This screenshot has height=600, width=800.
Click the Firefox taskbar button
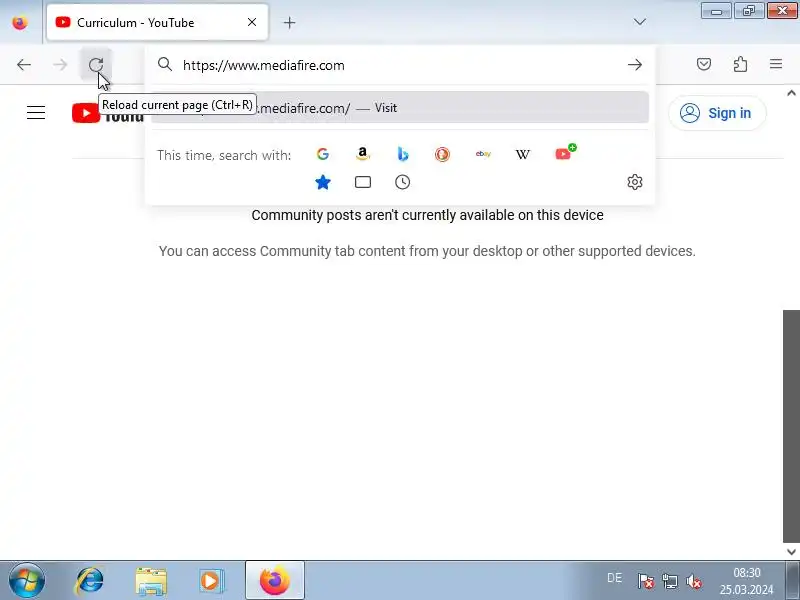point(274,580)
